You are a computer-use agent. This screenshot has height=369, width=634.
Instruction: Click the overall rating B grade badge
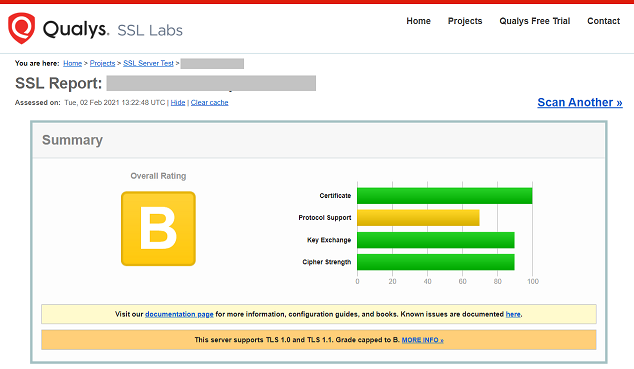(158, 228)
